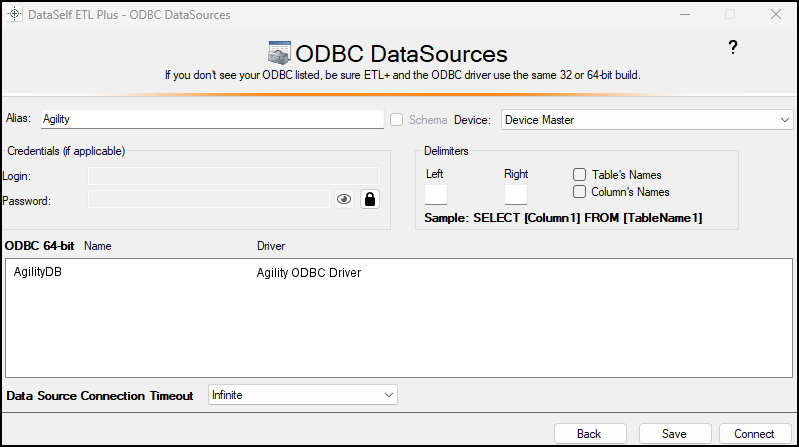Click the Save button

click(674, 433)
